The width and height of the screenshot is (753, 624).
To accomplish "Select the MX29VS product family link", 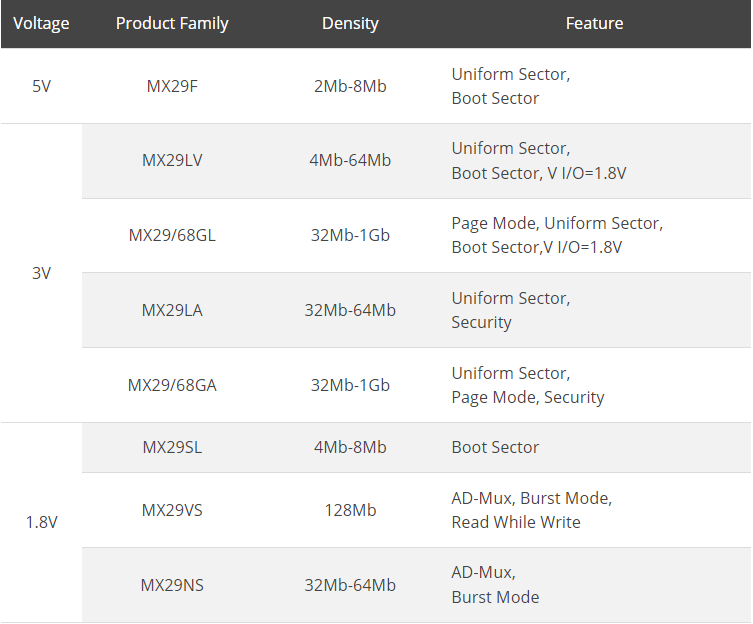I will coord(172,510).
